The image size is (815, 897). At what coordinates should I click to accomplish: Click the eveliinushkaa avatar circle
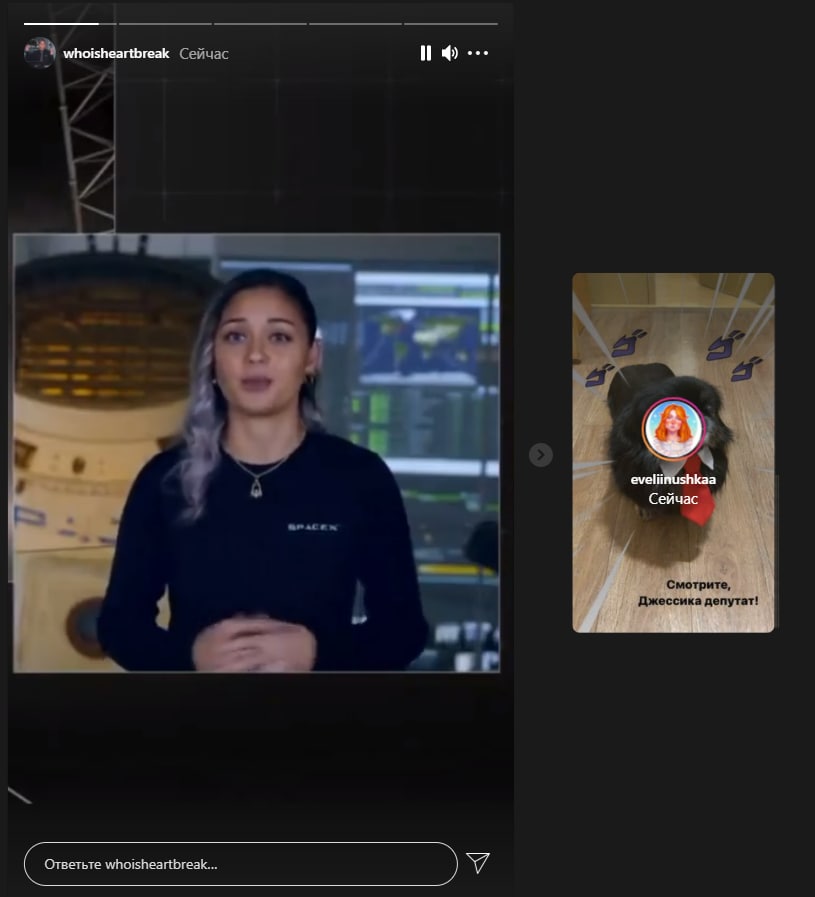[673, 429]
